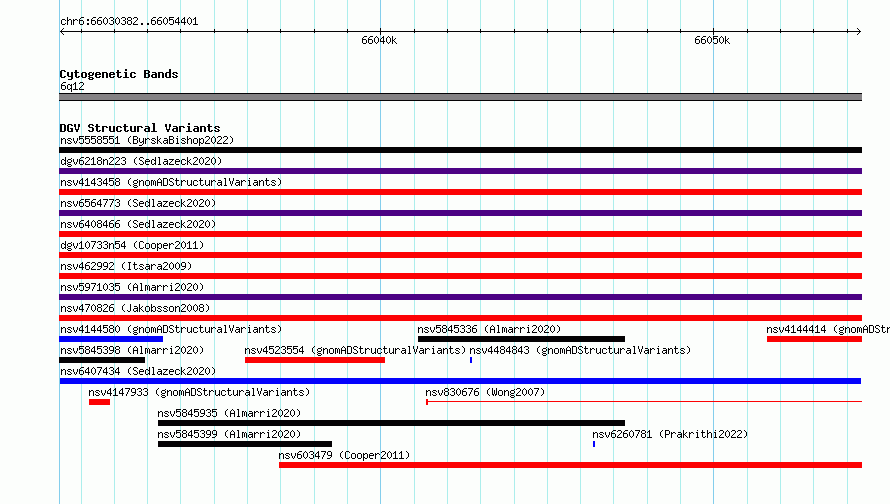Screen dimensions: 890x504
Task: Click the red nsv470826 variant bar
Action: point(460,318)
